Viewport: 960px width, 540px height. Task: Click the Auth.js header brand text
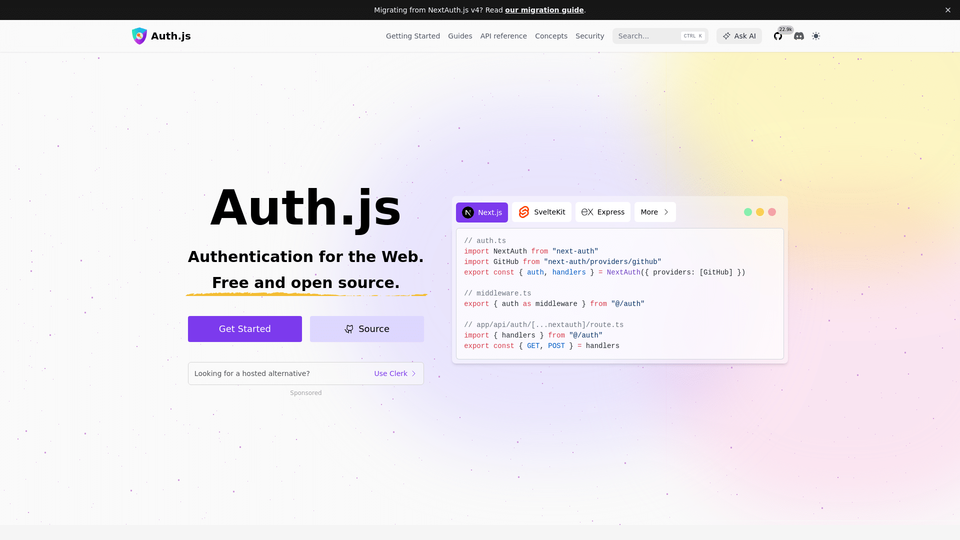point(171,36)
